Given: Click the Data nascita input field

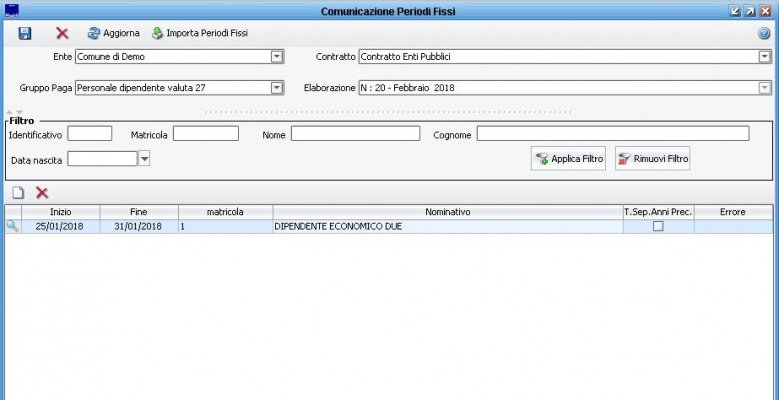Looking at the screenshot, I should (102, 159).
